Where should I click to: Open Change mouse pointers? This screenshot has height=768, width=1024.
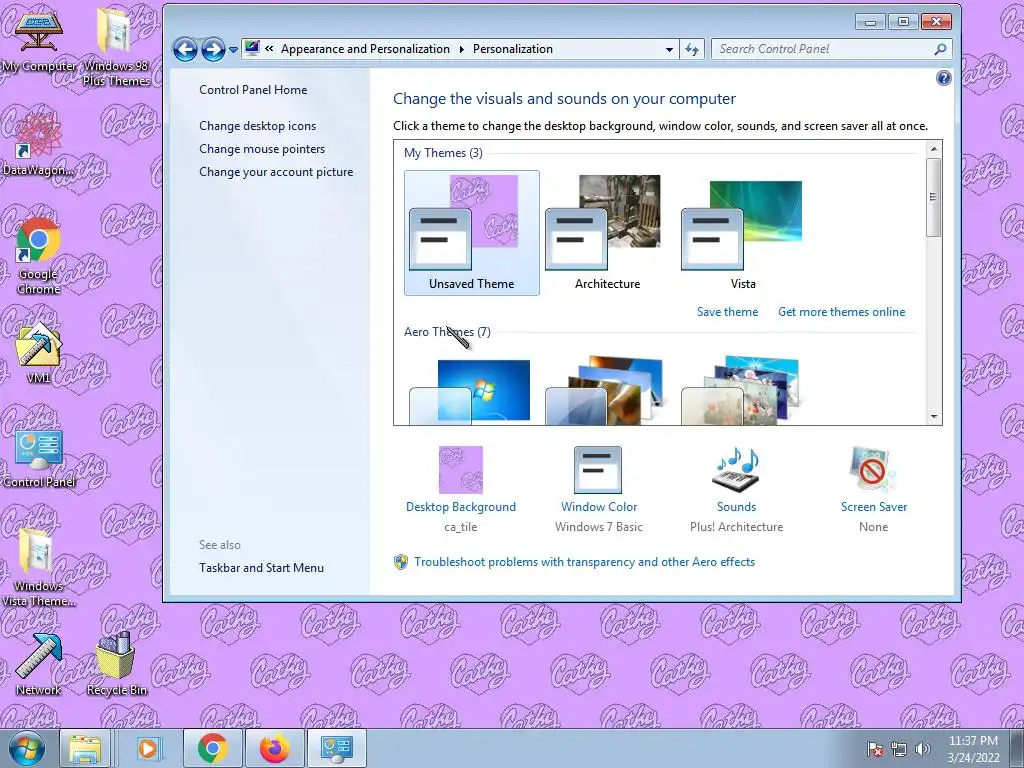(262, 149)
